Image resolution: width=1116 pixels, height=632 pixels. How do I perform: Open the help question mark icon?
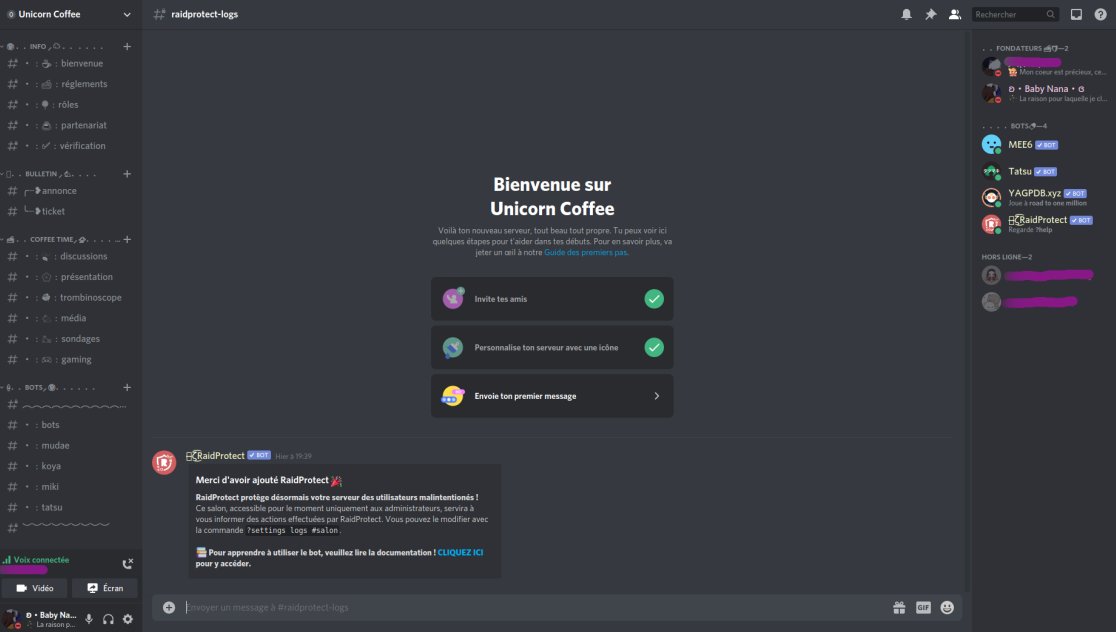pos(1100,14)
